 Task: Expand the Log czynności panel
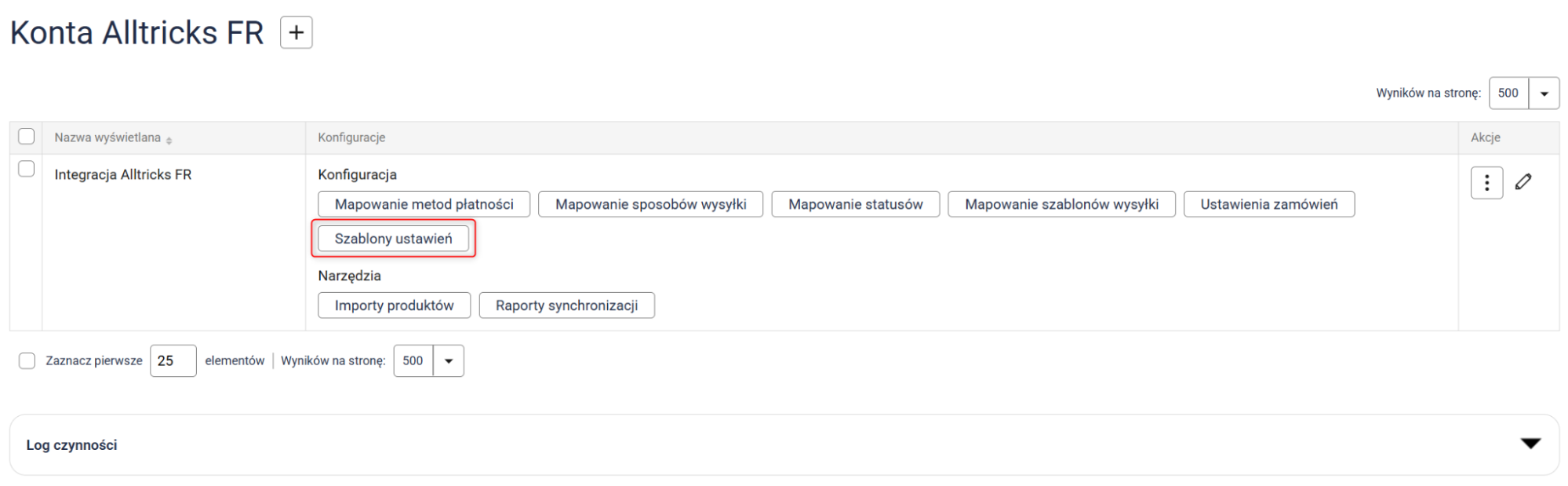coord(1530,444)
